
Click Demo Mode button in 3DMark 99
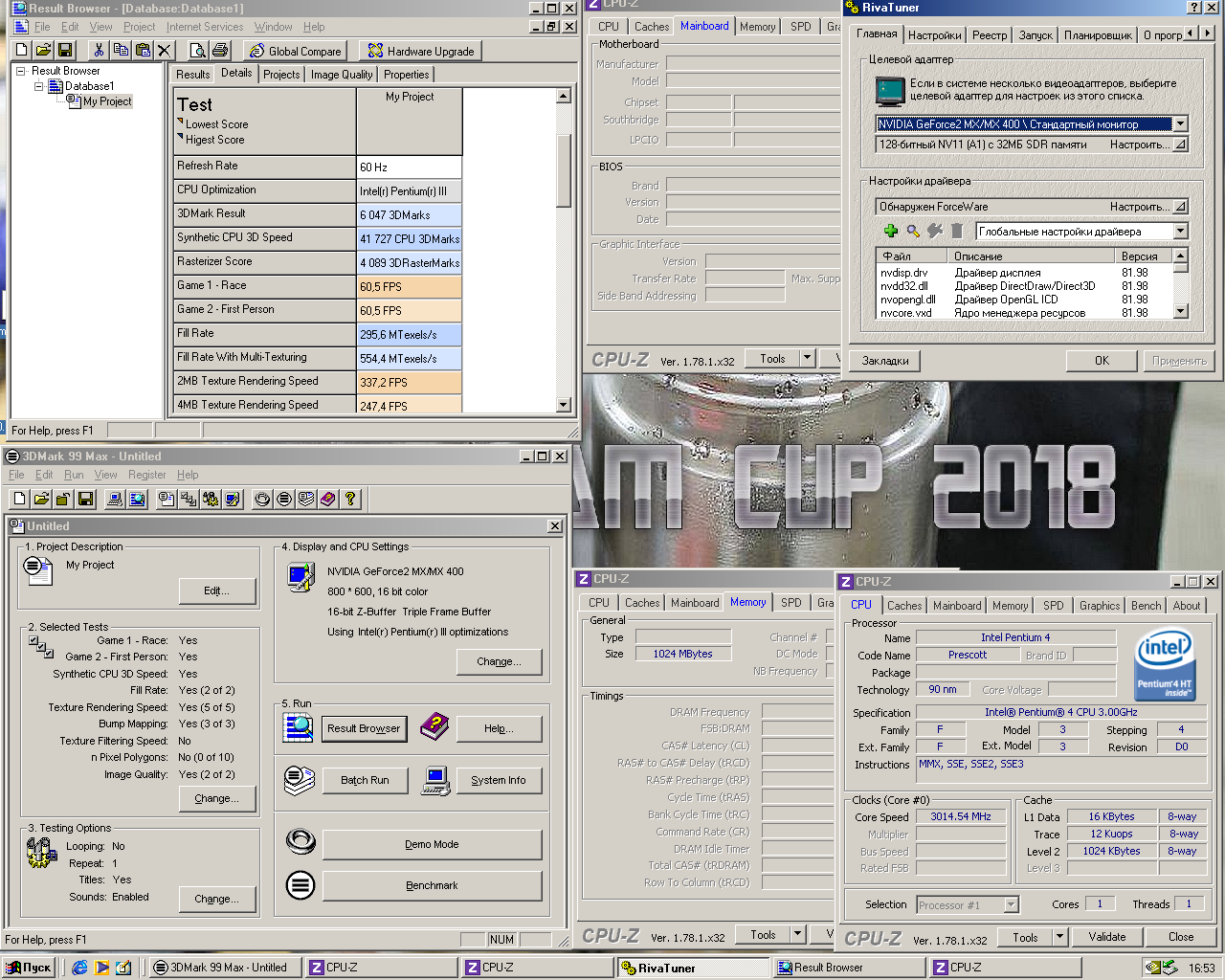pyautogui.click(x=432, y=844)
